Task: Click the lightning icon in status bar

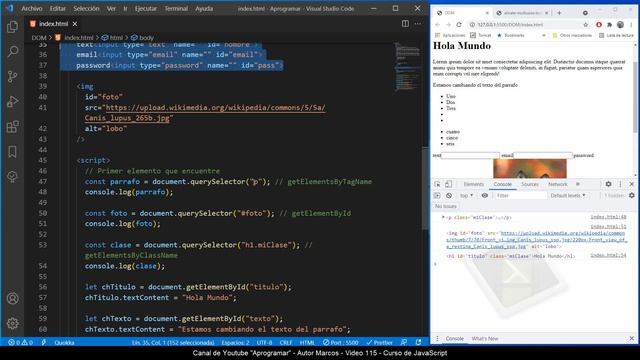Action: (x=44, y=342)
